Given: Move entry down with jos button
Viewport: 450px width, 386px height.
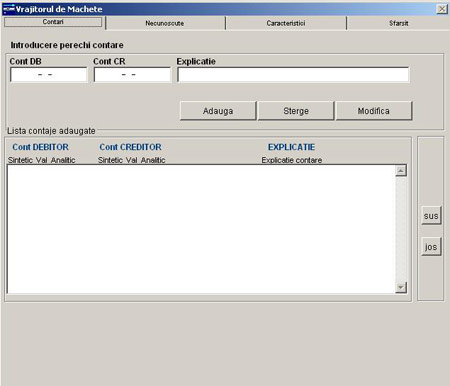Looking at the screenshot, I should click(431, 247).
